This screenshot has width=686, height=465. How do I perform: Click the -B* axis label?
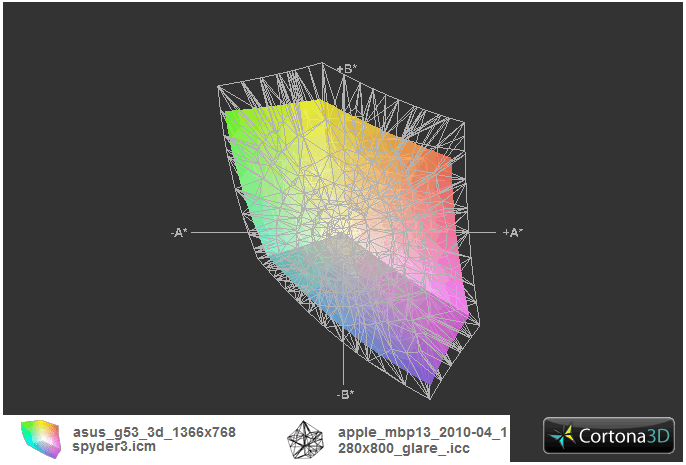(345, 395)
